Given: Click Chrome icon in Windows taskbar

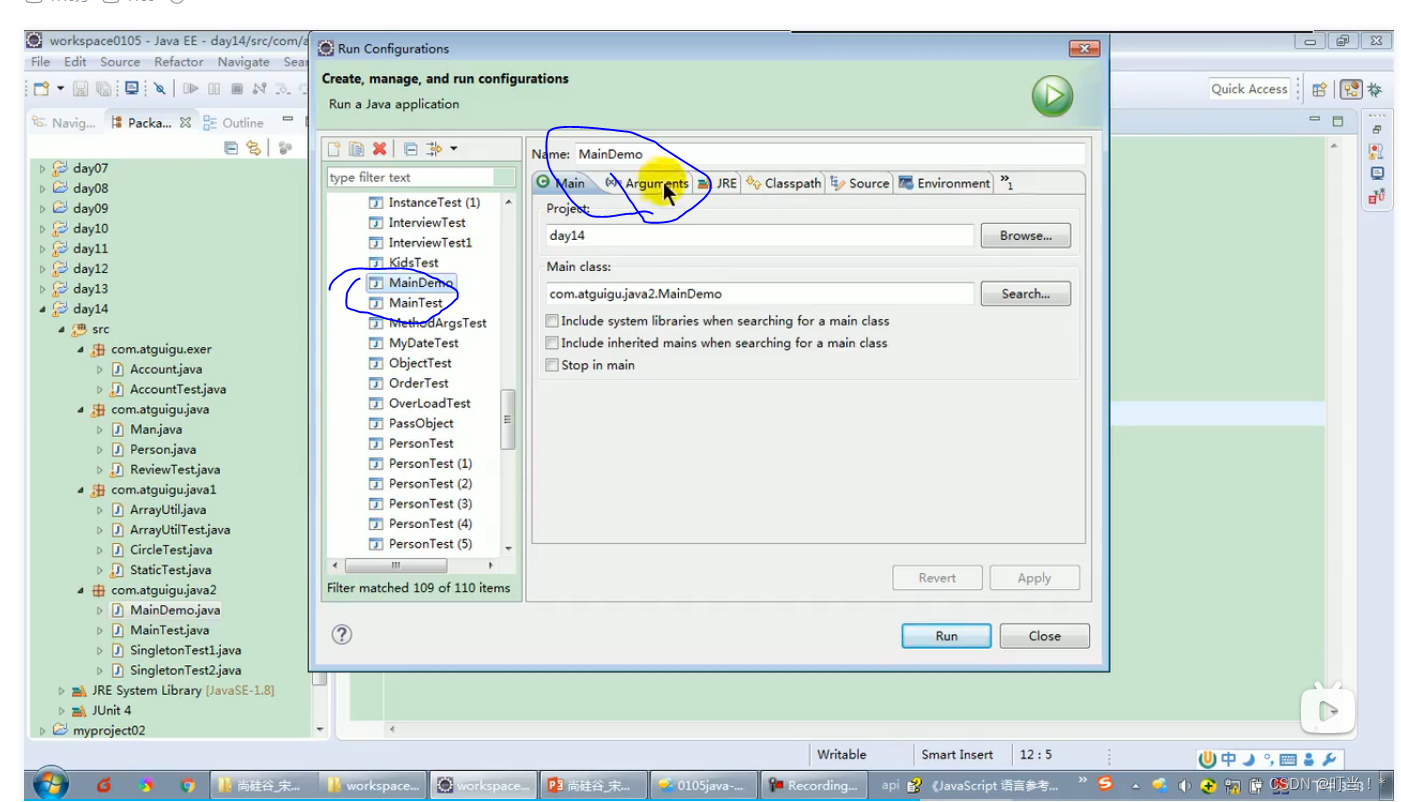Looking at the screenshot, I should [187, 785].
